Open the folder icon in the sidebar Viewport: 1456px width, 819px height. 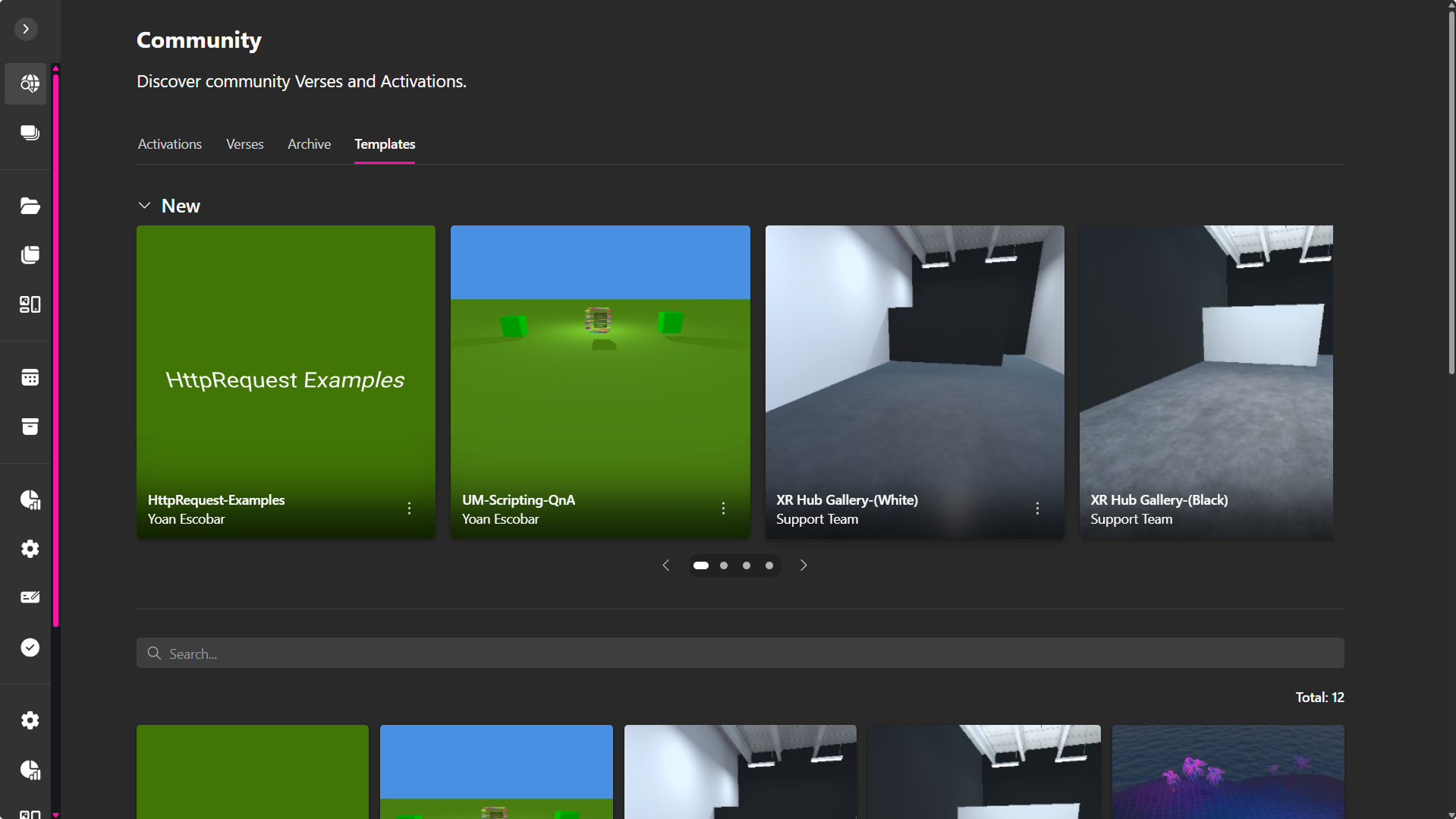click(x=30, y=206)
